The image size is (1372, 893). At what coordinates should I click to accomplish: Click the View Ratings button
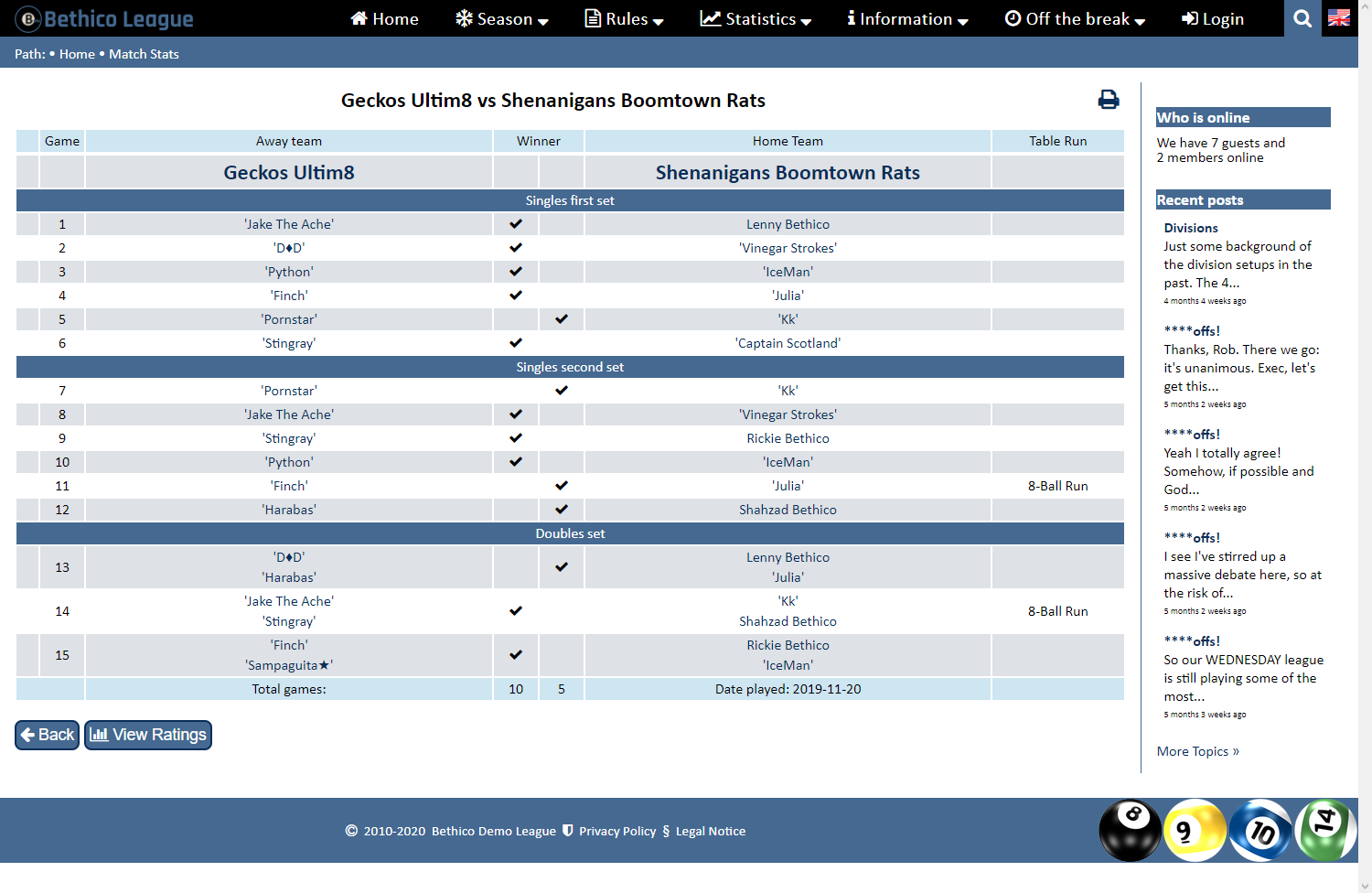[148, 735]
